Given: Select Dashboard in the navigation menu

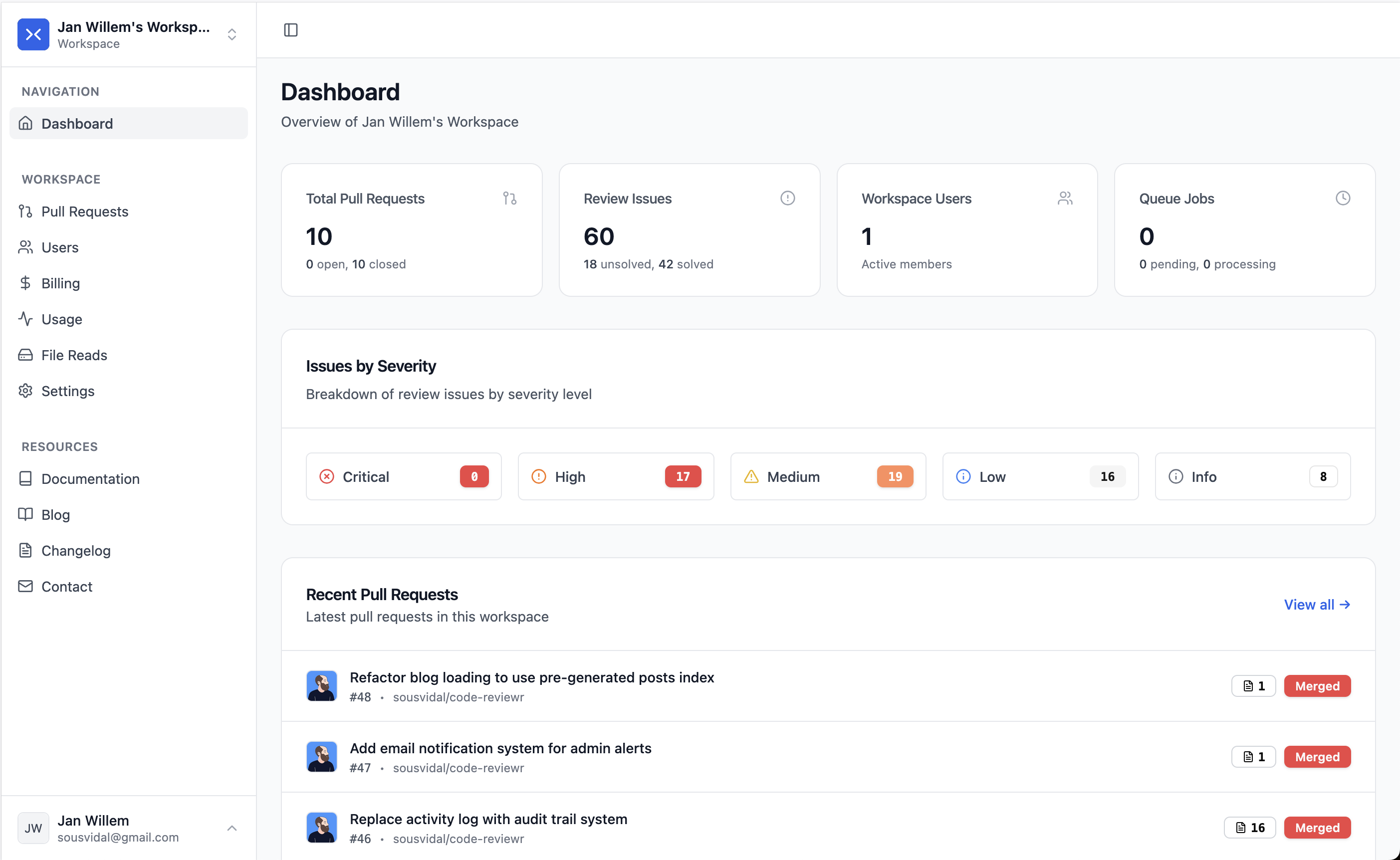Looking at the screenshot, I should [77, 123].
